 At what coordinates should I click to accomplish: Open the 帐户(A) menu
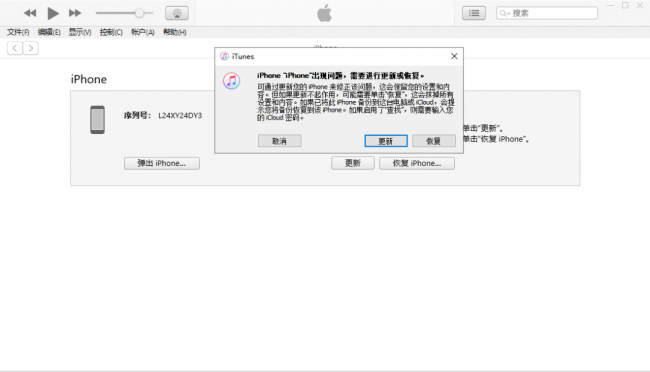(x=143, y=32)
